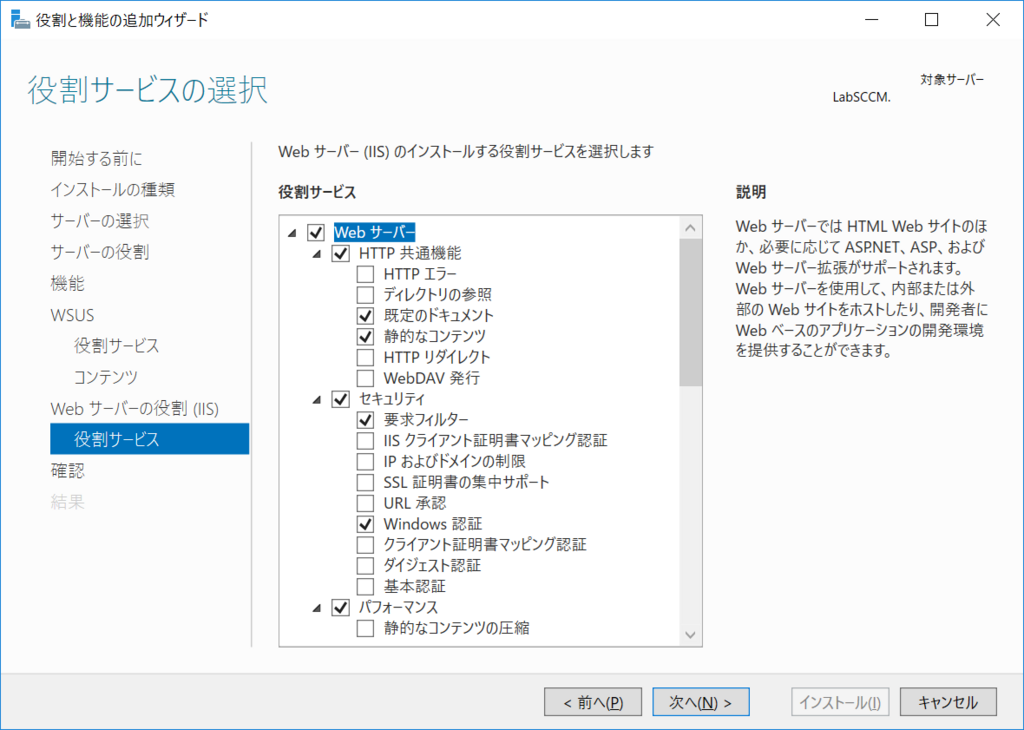Viewport: 1024px width, 730px height.
Task: Collapse the セキュリティ node arrow
Action: [x=317, y=399]
